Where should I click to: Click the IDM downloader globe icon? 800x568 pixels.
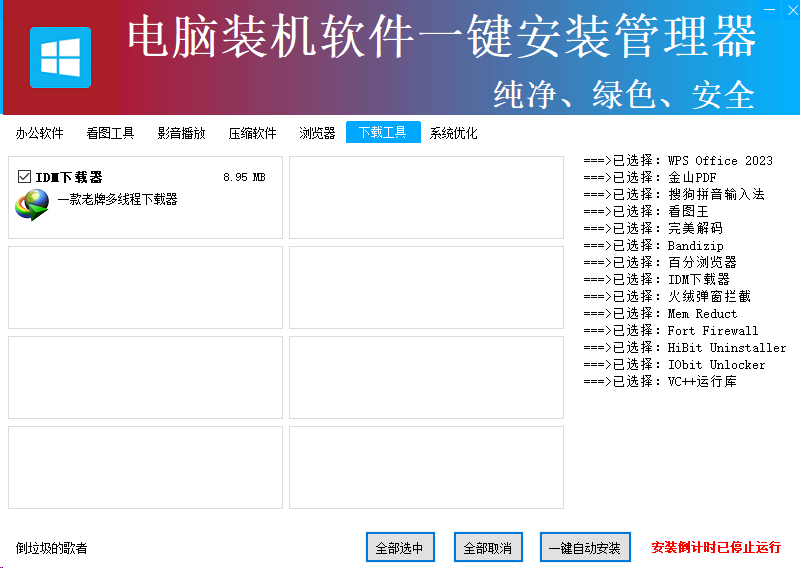coord(32,205)
